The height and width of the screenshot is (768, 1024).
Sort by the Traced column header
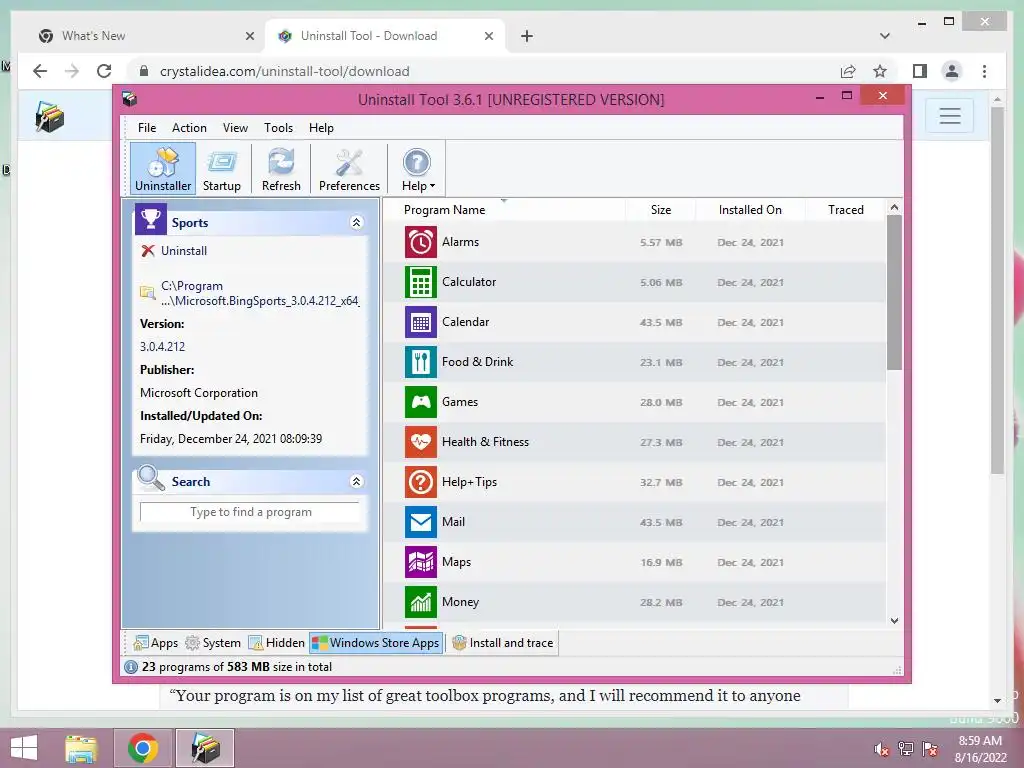pos(846,210)
